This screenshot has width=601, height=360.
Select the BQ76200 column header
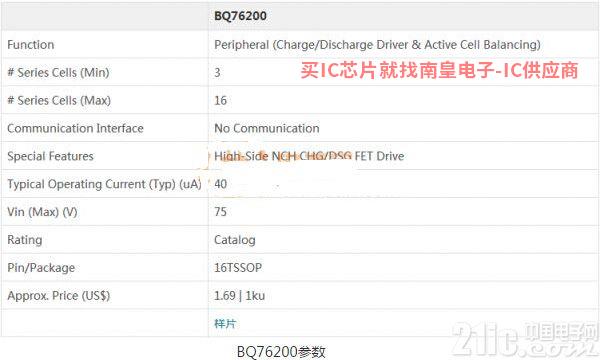tap(240, 16)
